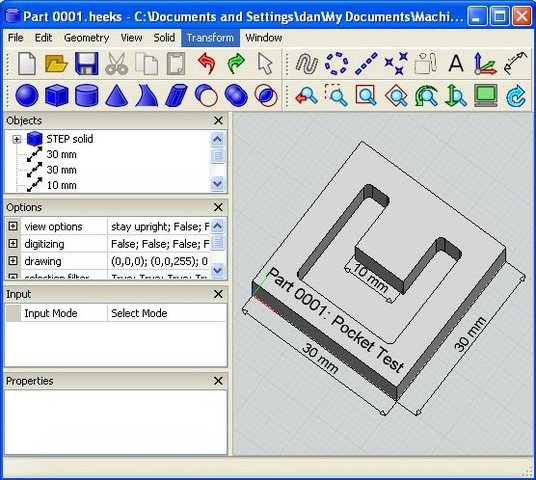This screenshot has height=480, width=536.
Task: Expand the drawing options row
Action: point(13,261)
